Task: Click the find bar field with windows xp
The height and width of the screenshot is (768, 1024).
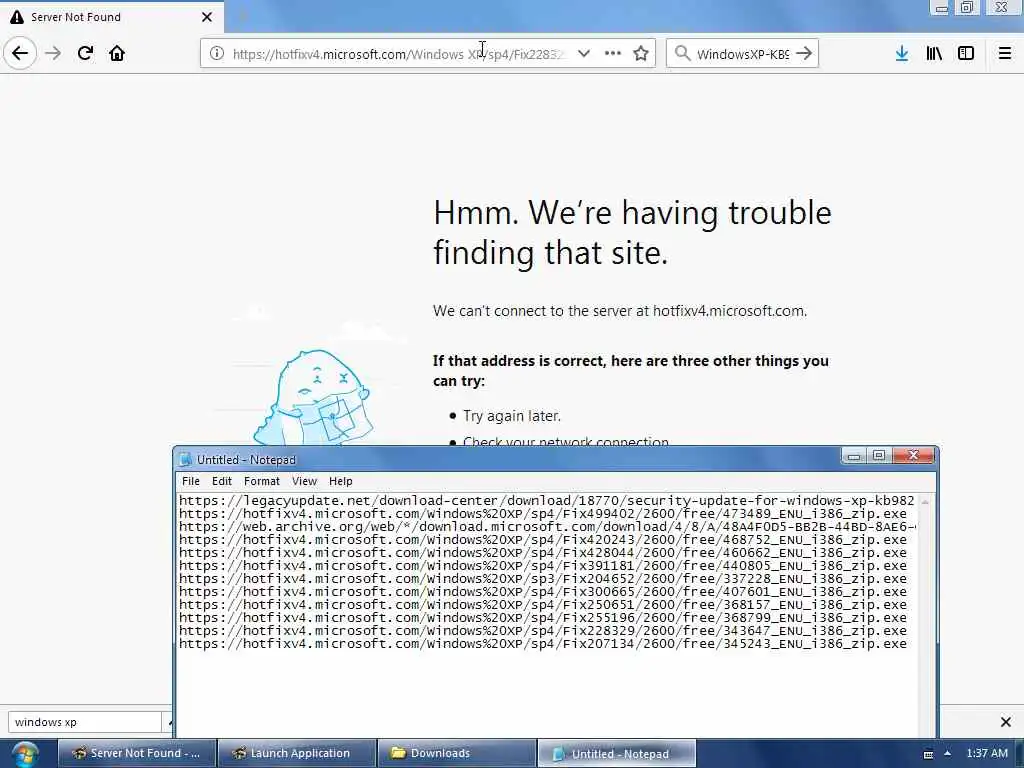Action: point(84,722)
